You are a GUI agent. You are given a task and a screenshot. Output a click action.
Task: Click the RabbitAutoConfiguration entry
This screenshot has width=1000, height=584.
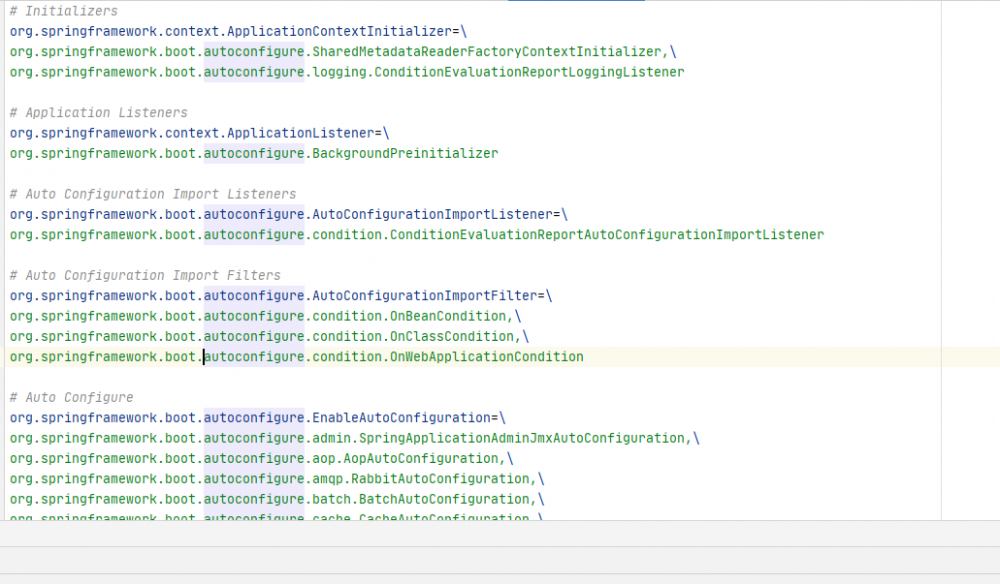440,478
